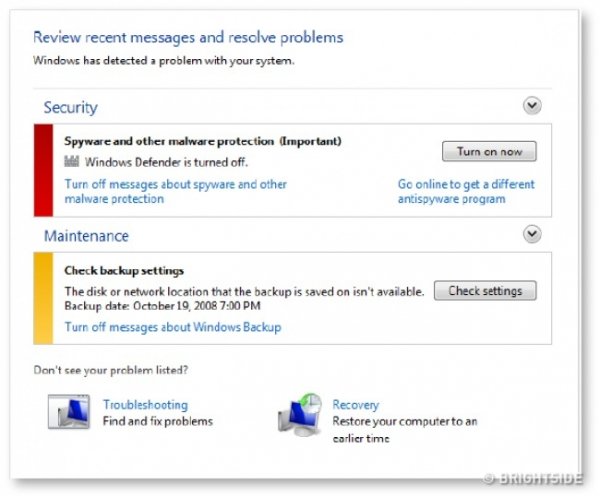Click the Windows Defender castle icon
This screenshot has width=600, height=496.
pyautogui.click(x=71, y=162)
